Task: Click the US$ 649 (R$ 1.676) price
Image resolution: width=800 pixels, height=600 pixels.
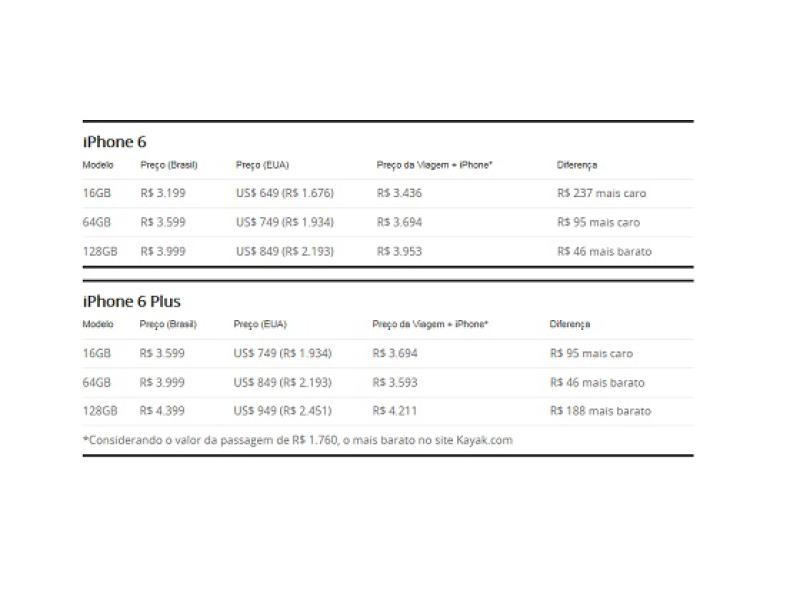Action: [x=284, y=193]
